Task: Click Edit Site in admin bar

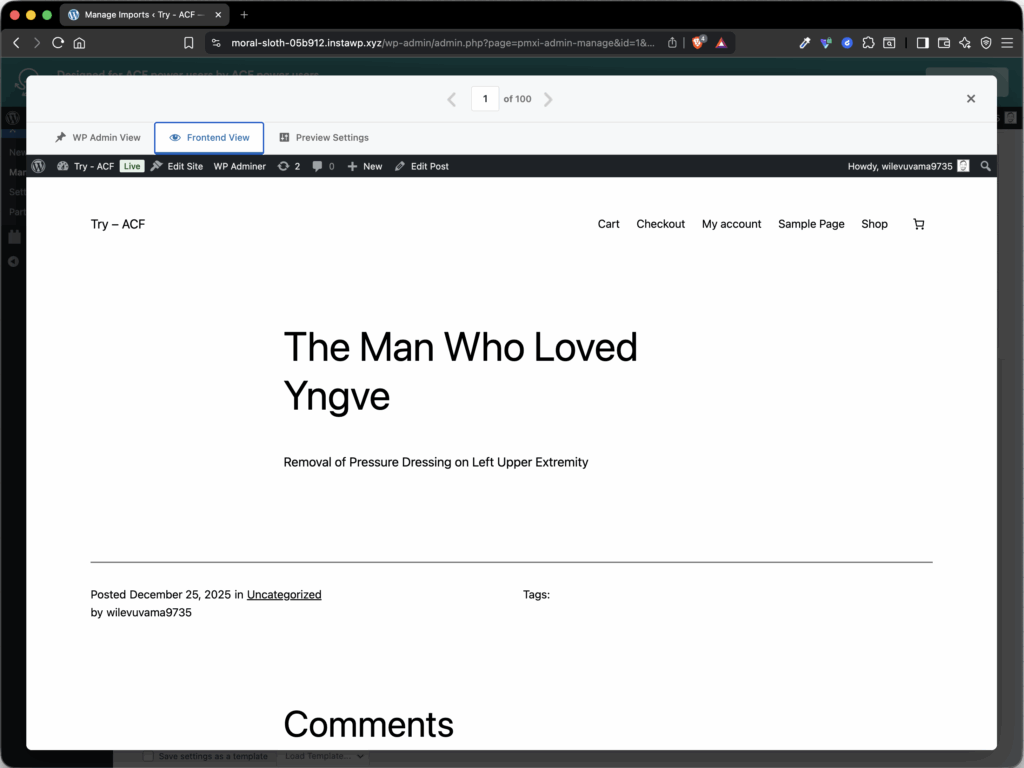Action: click(177, 167)
